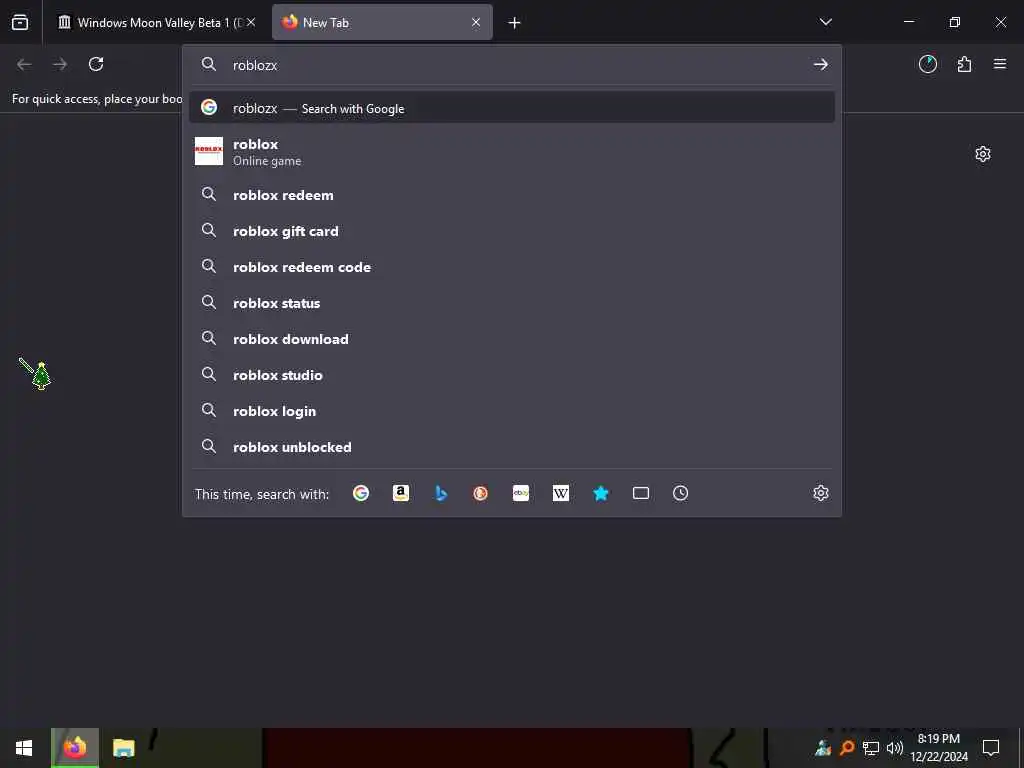
Task: Select the roblox redeem suggestion
Action: (x=512, y=195)
